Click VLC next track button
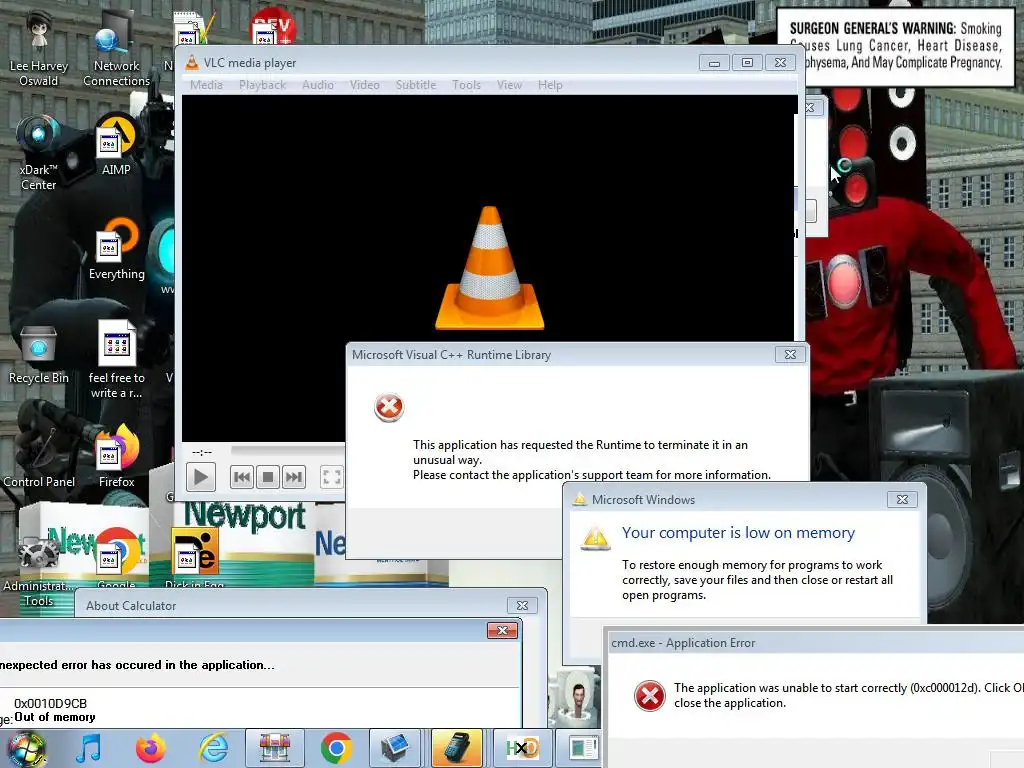Screen dimensions: 1024x768 coord(294,477)
